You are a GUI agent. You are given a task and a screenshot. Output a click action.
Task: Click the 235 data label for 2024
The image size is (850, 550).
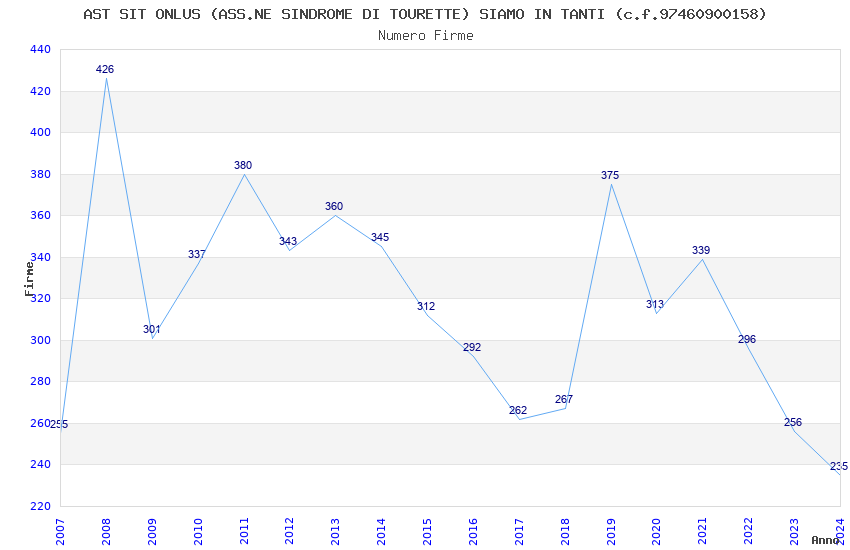pyautogui.click(x=839, y=466)
